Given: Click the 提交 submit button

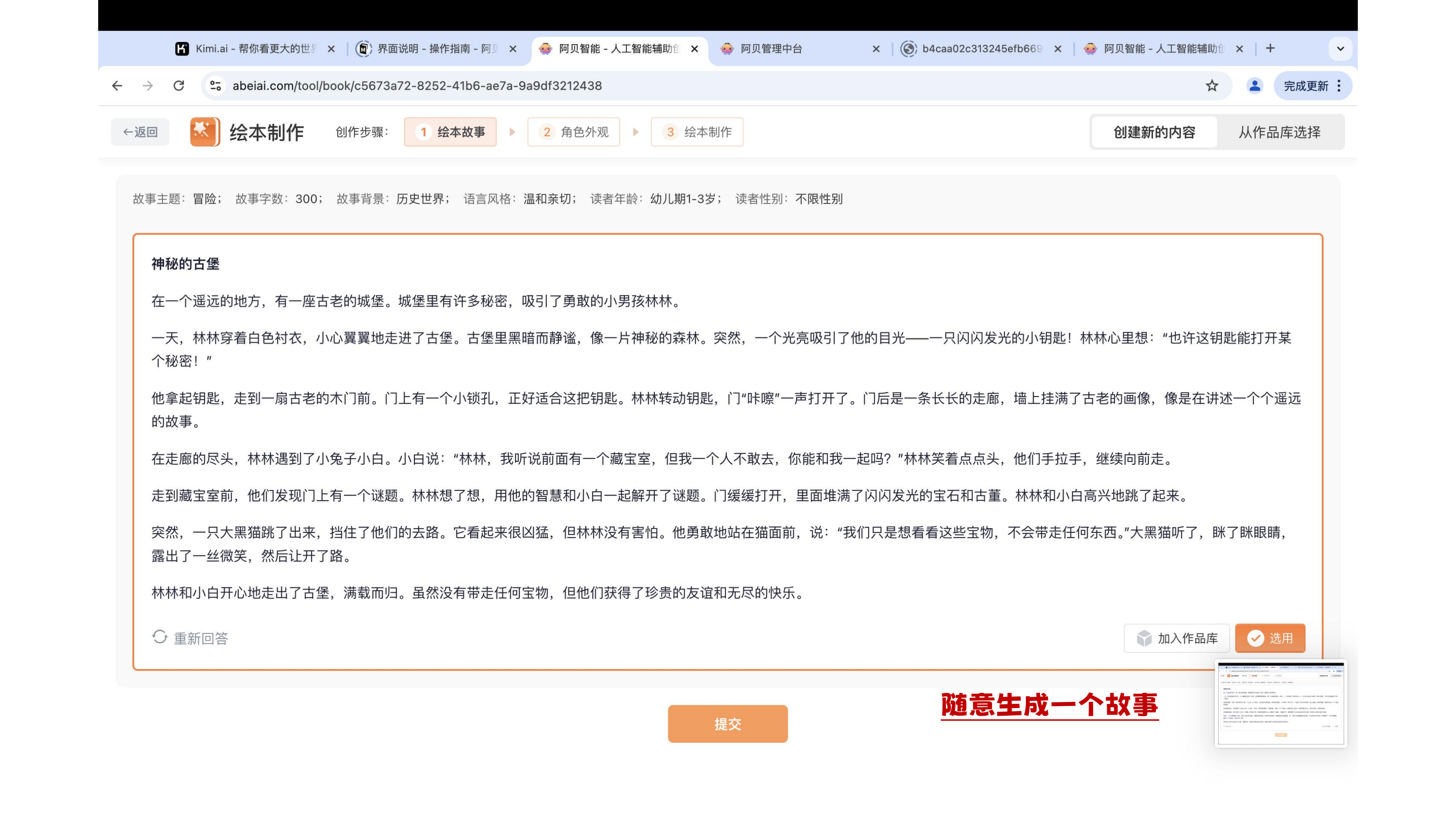Looking at the screenshot, I should coord(728,724).
